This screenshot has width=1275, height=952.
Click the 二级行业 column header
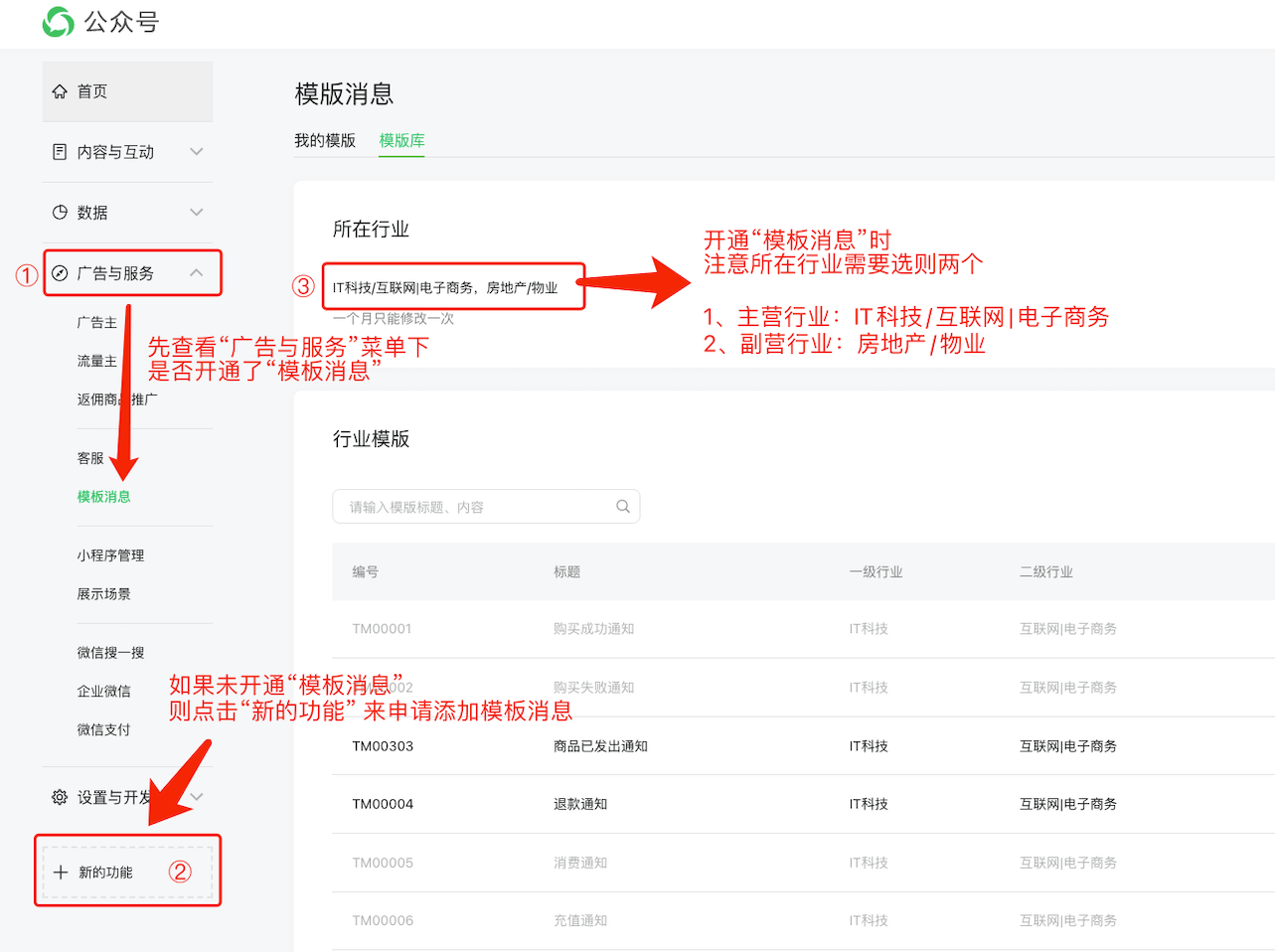1046,572
